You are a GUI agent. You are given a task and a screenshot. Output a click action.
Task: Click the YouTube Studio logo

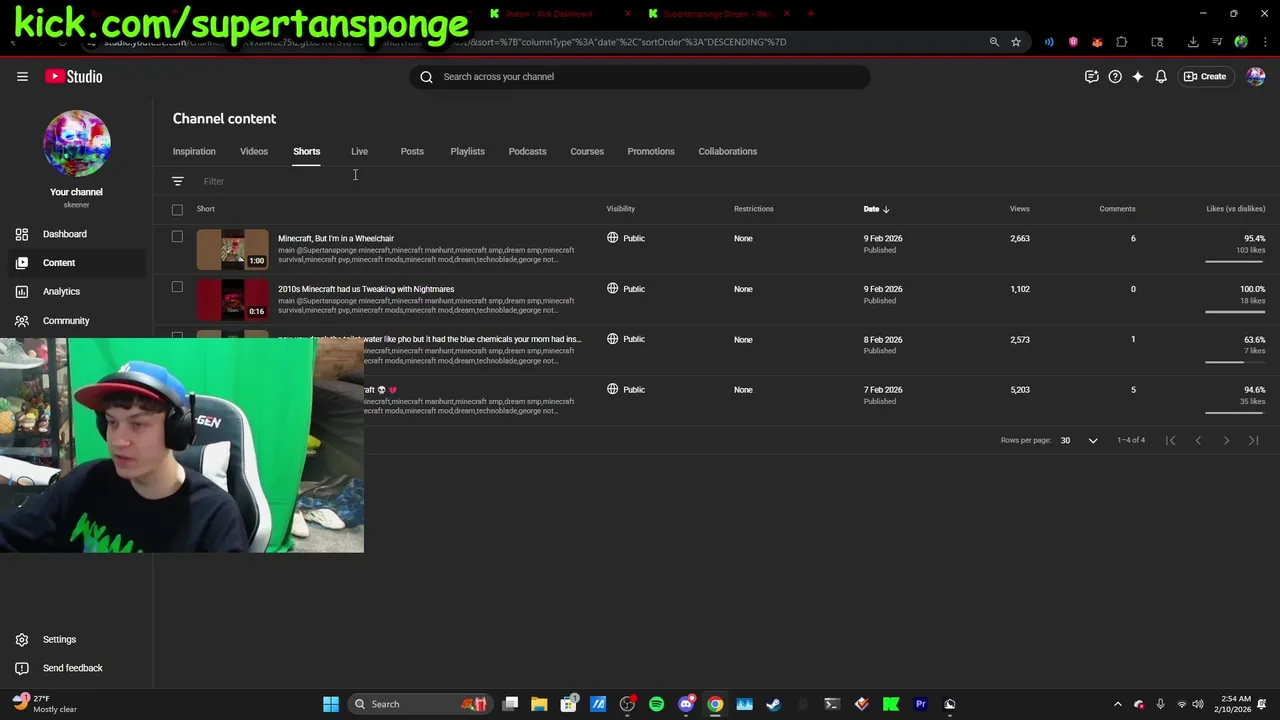[x=73, y=76]
